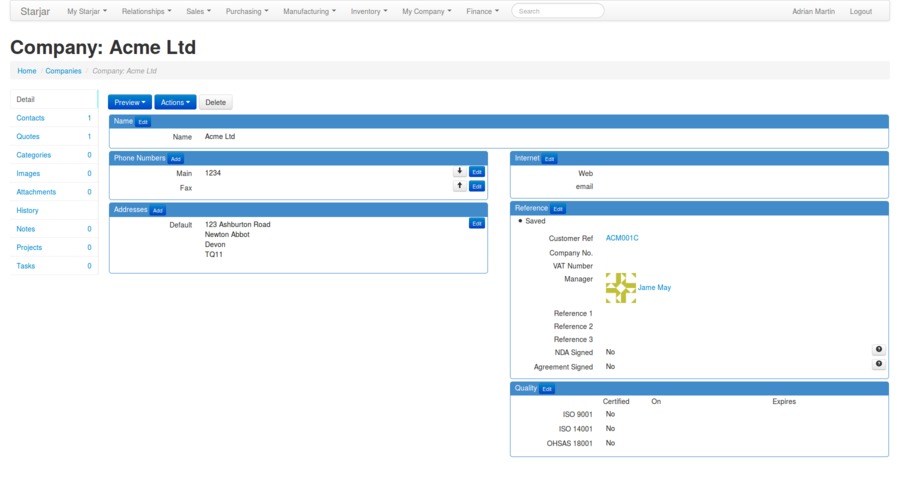The image size is (900, 500).
Task: Open the Finance navigation menu
Action: tap(482, 11)
